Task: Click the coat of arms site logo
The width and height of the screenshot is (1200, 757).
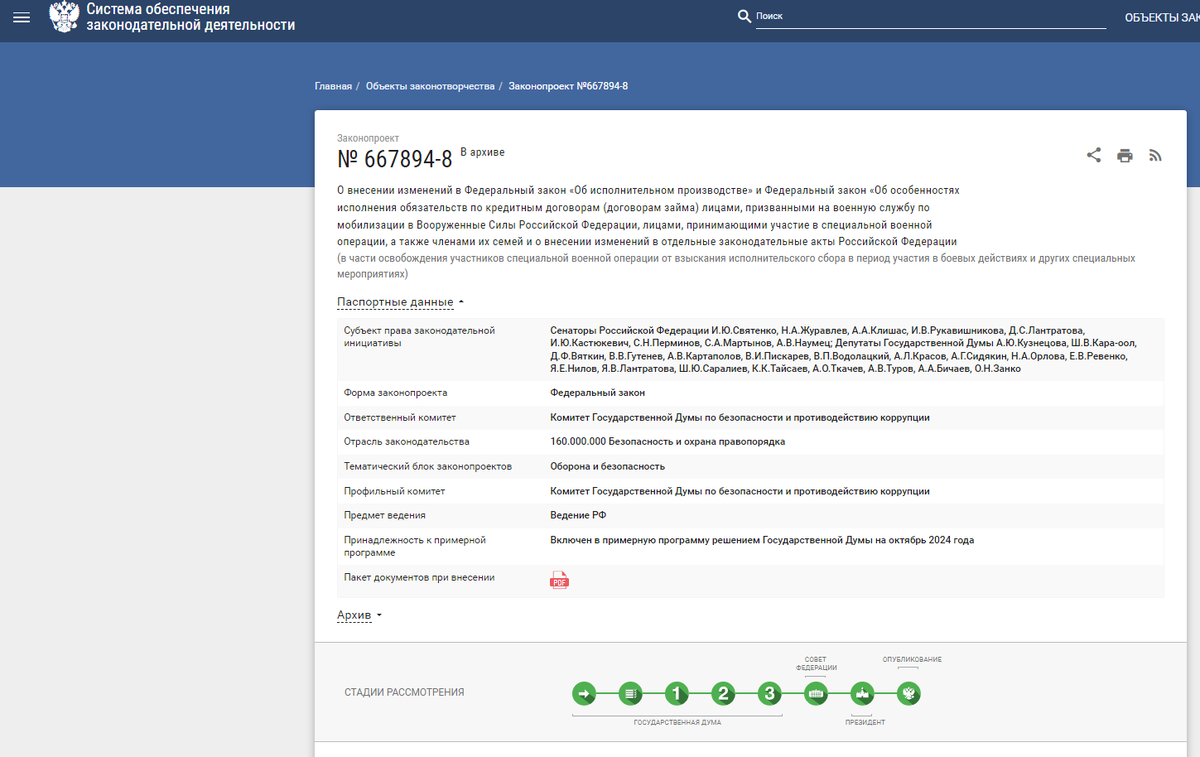Action: pos(64,16)
